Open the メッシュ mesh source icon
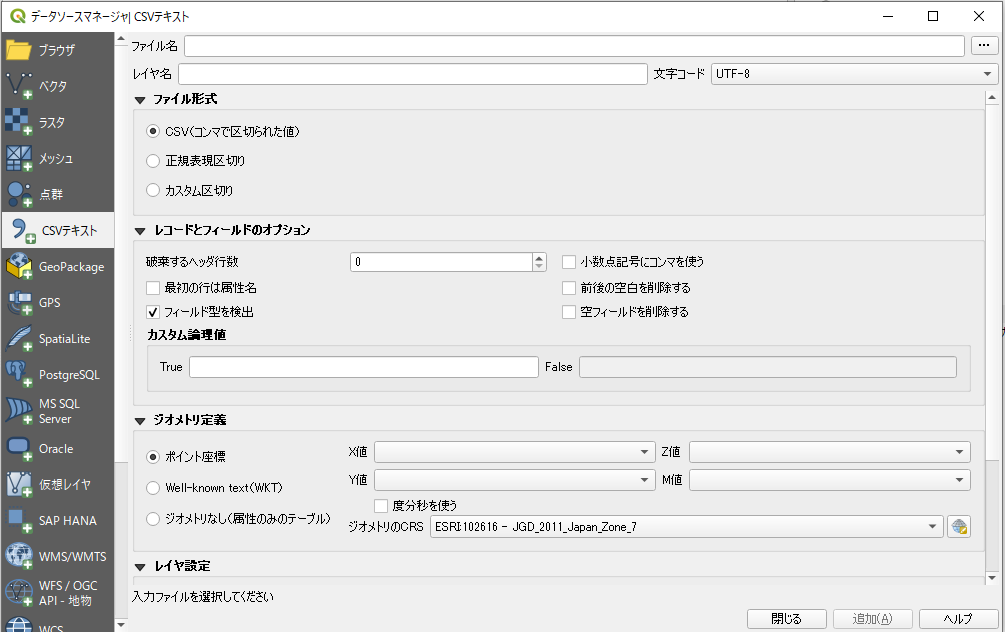 20,158
